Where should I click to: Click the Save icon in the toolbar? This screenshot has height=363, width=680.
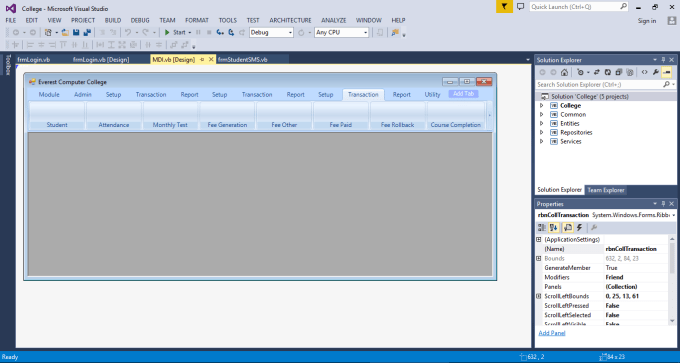pyautogui.click(x=76, y=33)
